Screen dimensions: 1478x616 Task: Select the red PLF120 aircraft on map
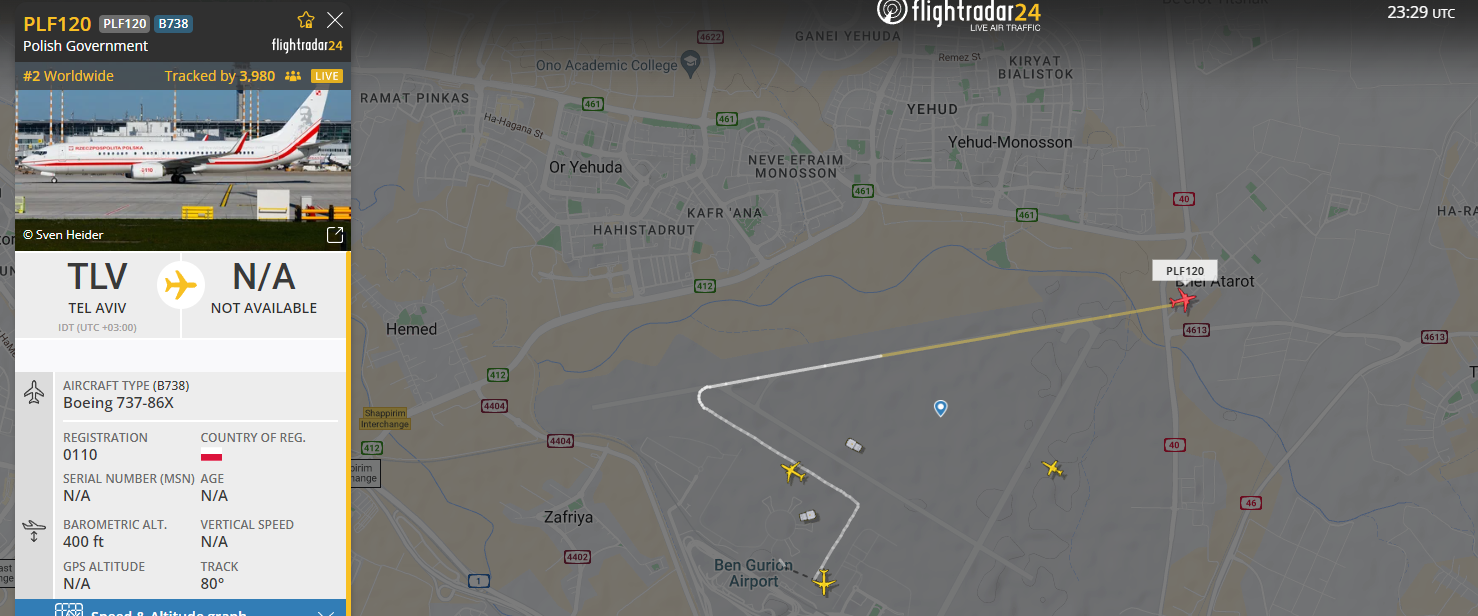pos(1184,299)
